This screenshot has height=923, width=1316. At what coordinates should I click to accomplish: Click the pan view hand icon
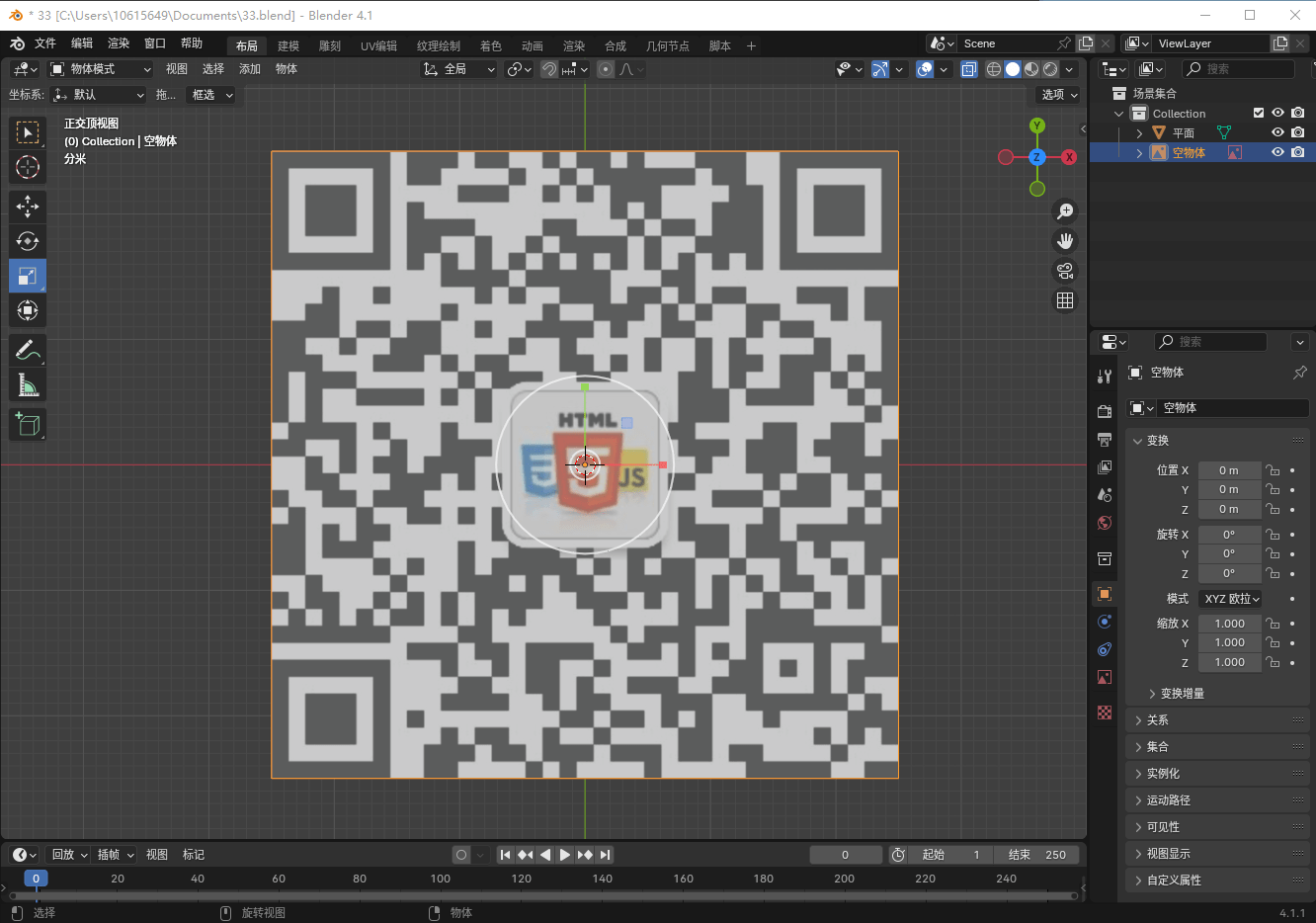point(1065,241)
